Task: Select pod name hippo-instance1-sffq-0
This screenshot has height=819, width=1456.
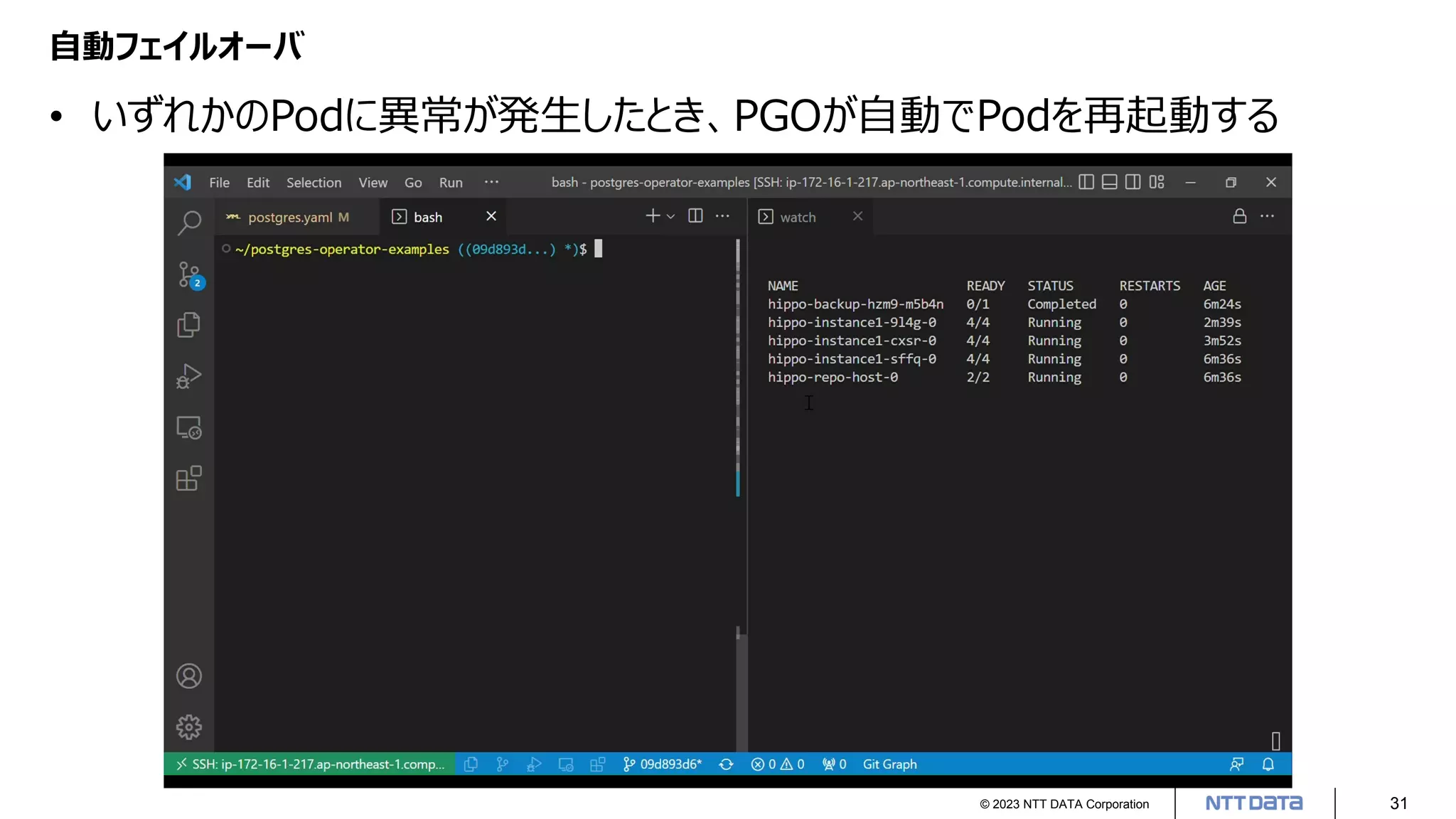Action: click(852, 359)
